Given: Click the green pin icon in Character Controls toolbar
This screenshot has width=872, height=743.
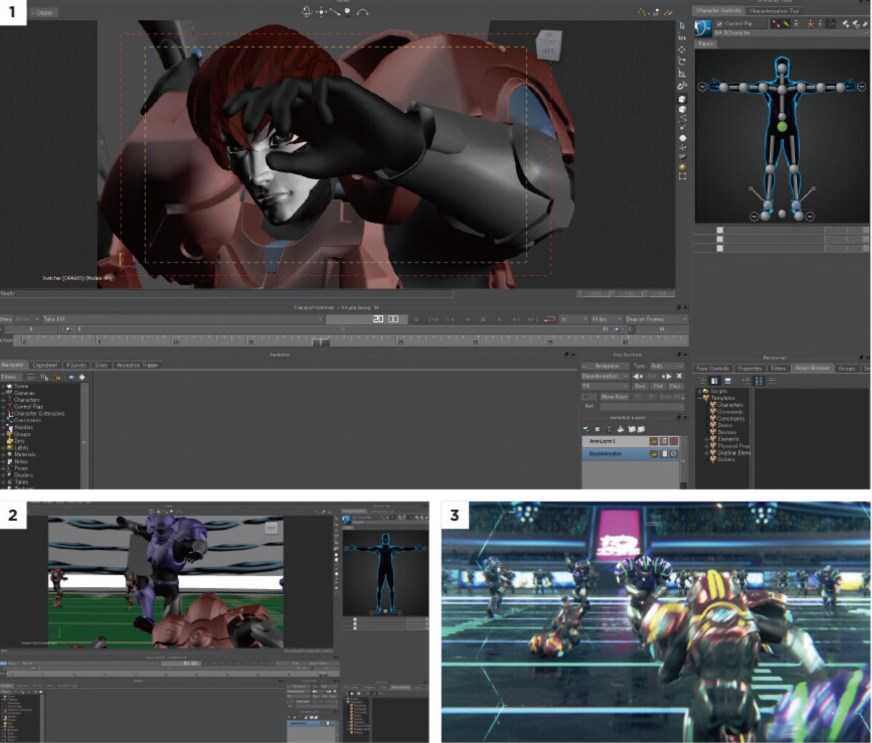Looking at the screenshot, I should pyautogui.click(x=786, y=23).
